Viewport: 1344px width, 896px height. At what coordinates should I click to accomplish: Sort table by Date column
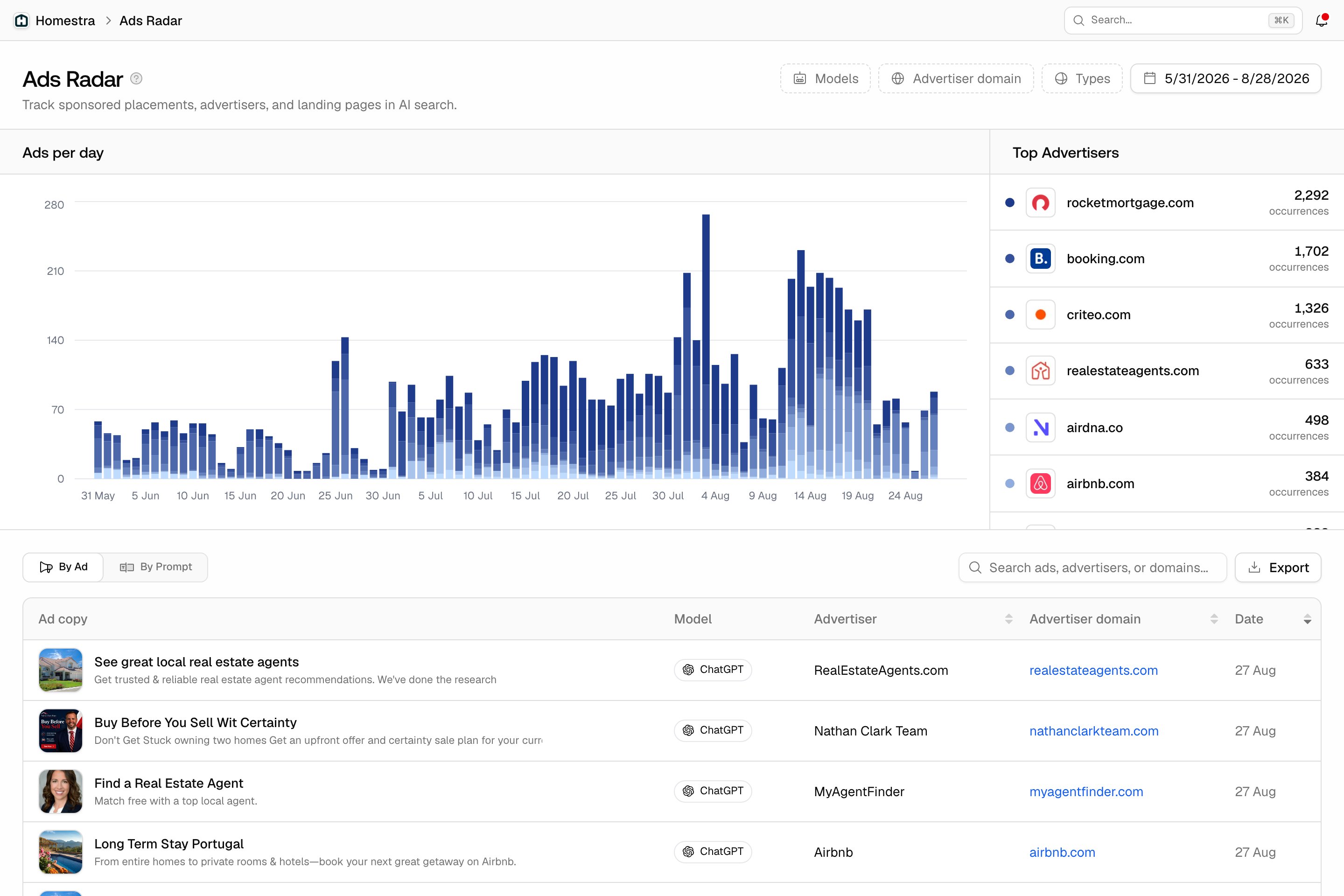1307,619
